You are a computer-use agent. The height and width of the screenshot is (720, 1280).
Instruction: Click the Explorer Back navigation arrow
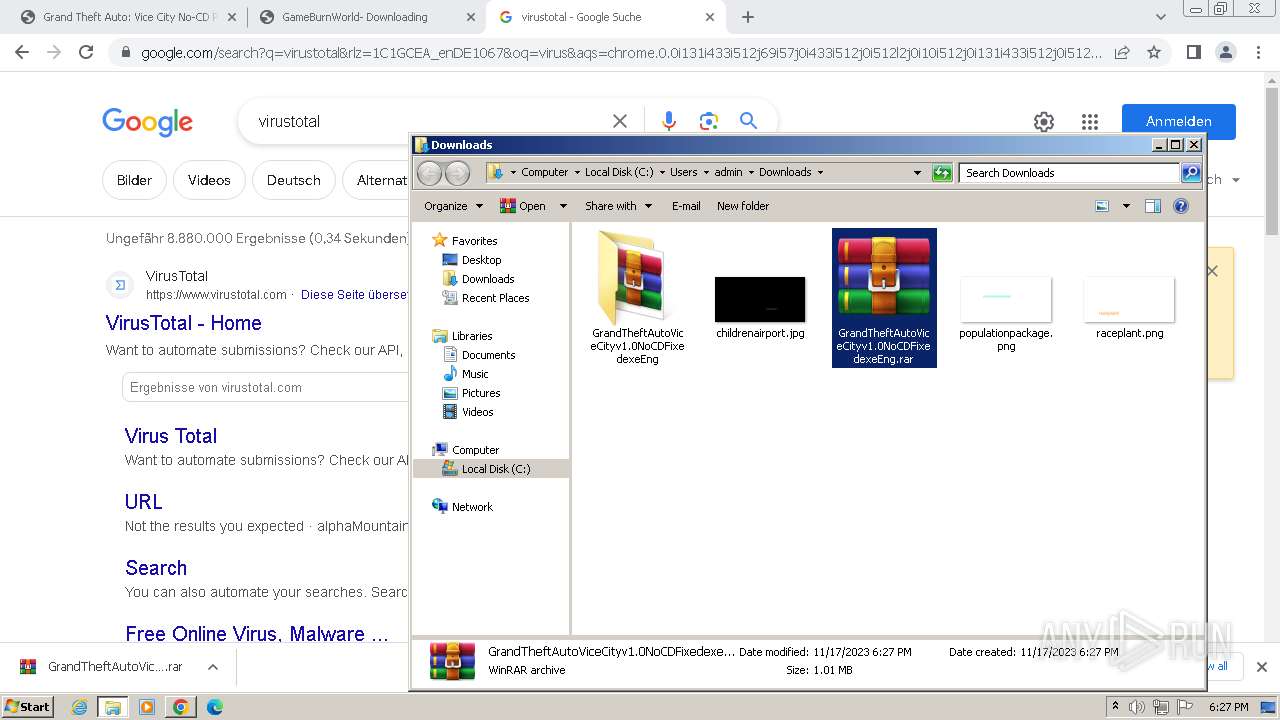(x=429, y=173)
